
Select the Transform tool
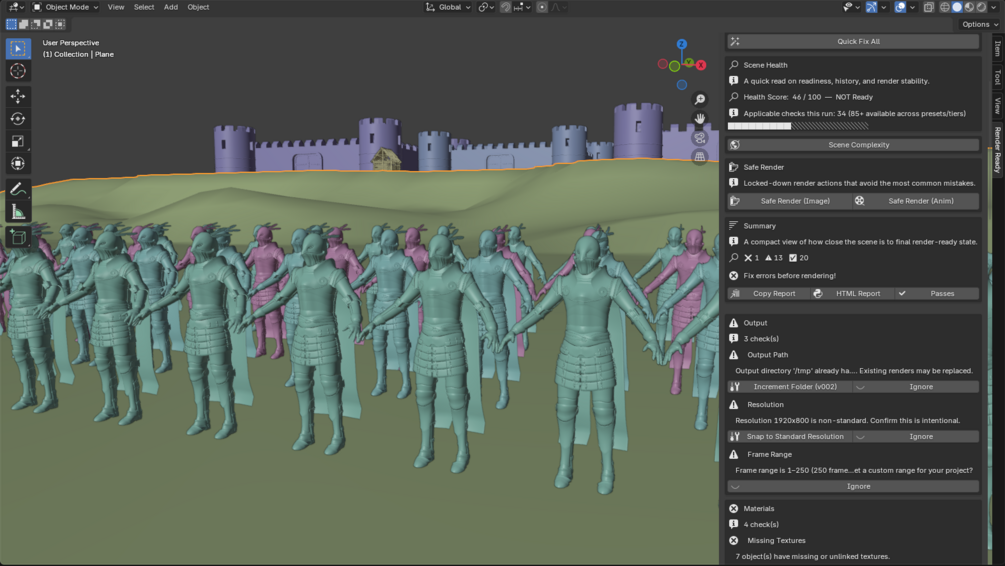coord(17,163)
